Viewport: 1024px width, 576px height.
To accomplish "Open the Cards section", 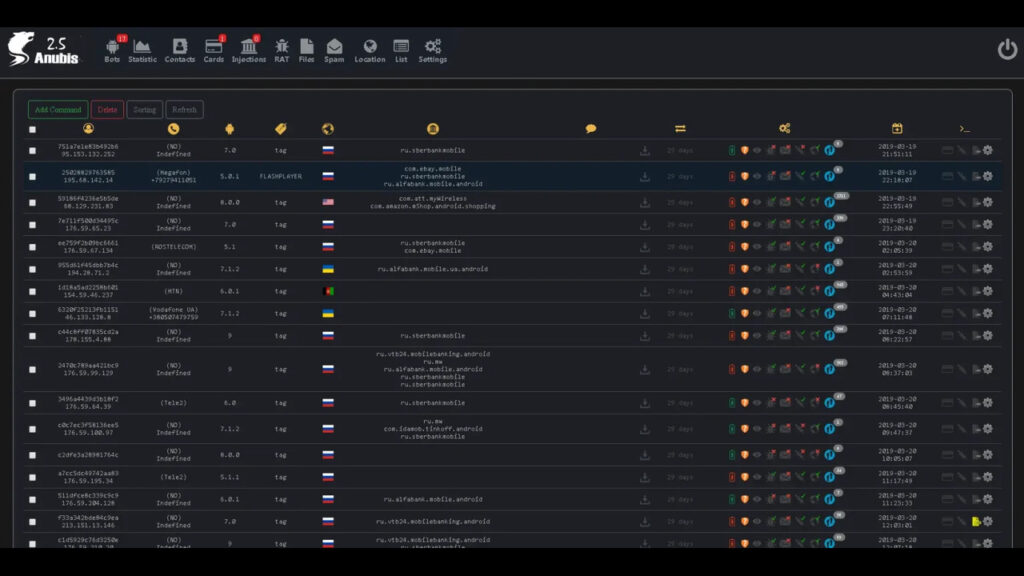I will click(214, 50).
